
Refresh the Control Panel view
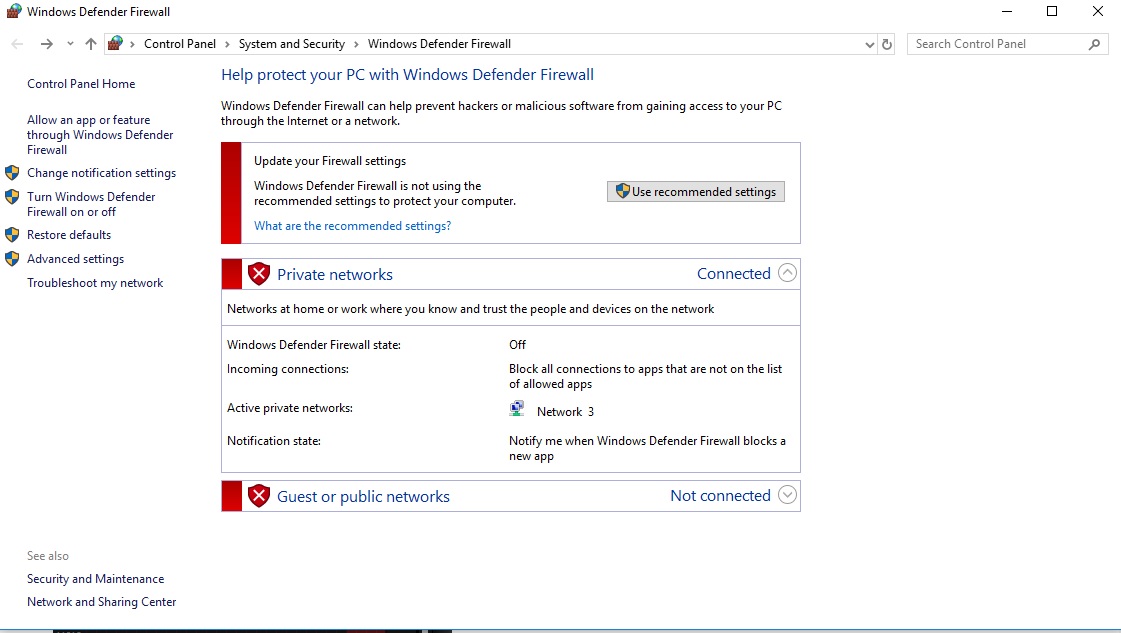pyautogui.click(x=887, y=44)
